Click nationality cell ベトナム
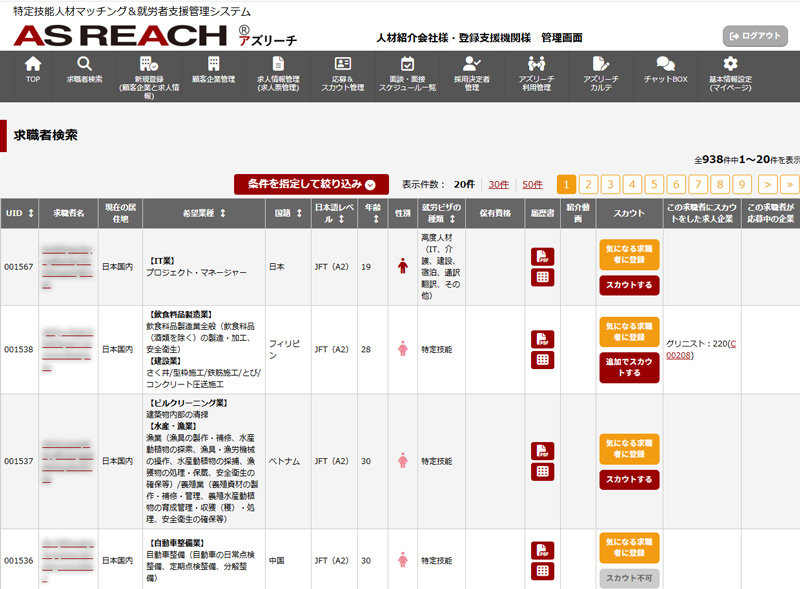The image size is (800, 589). pos(288,461)
